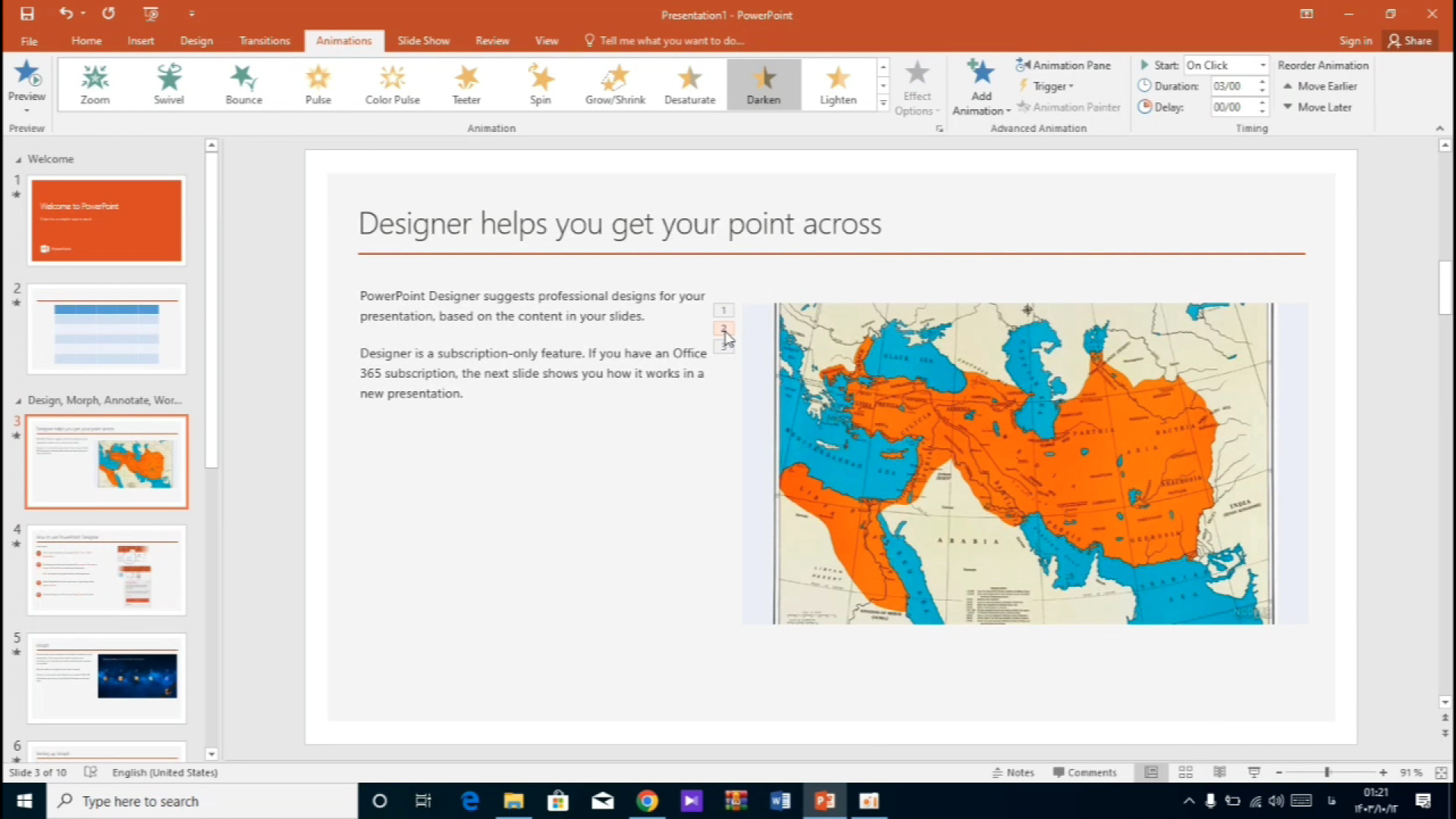The height and width of the screenshot is (819, 1456).
Task: Click Move Earlier in Reorder Animation
Action: click(x=1319, y=86)
